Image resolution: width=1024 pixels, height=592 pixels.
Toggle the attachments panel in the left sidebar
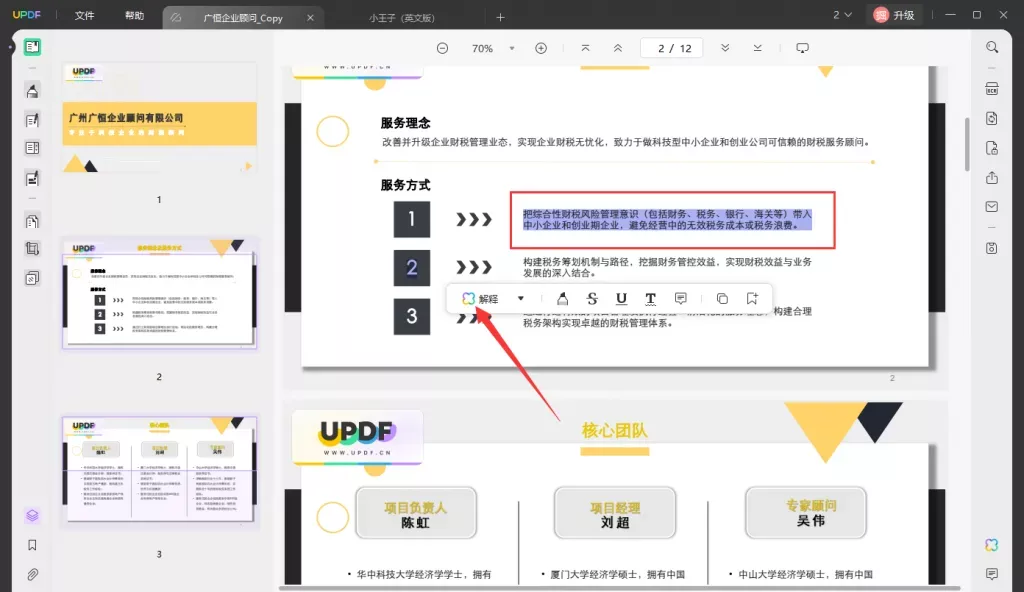point(32,574)
